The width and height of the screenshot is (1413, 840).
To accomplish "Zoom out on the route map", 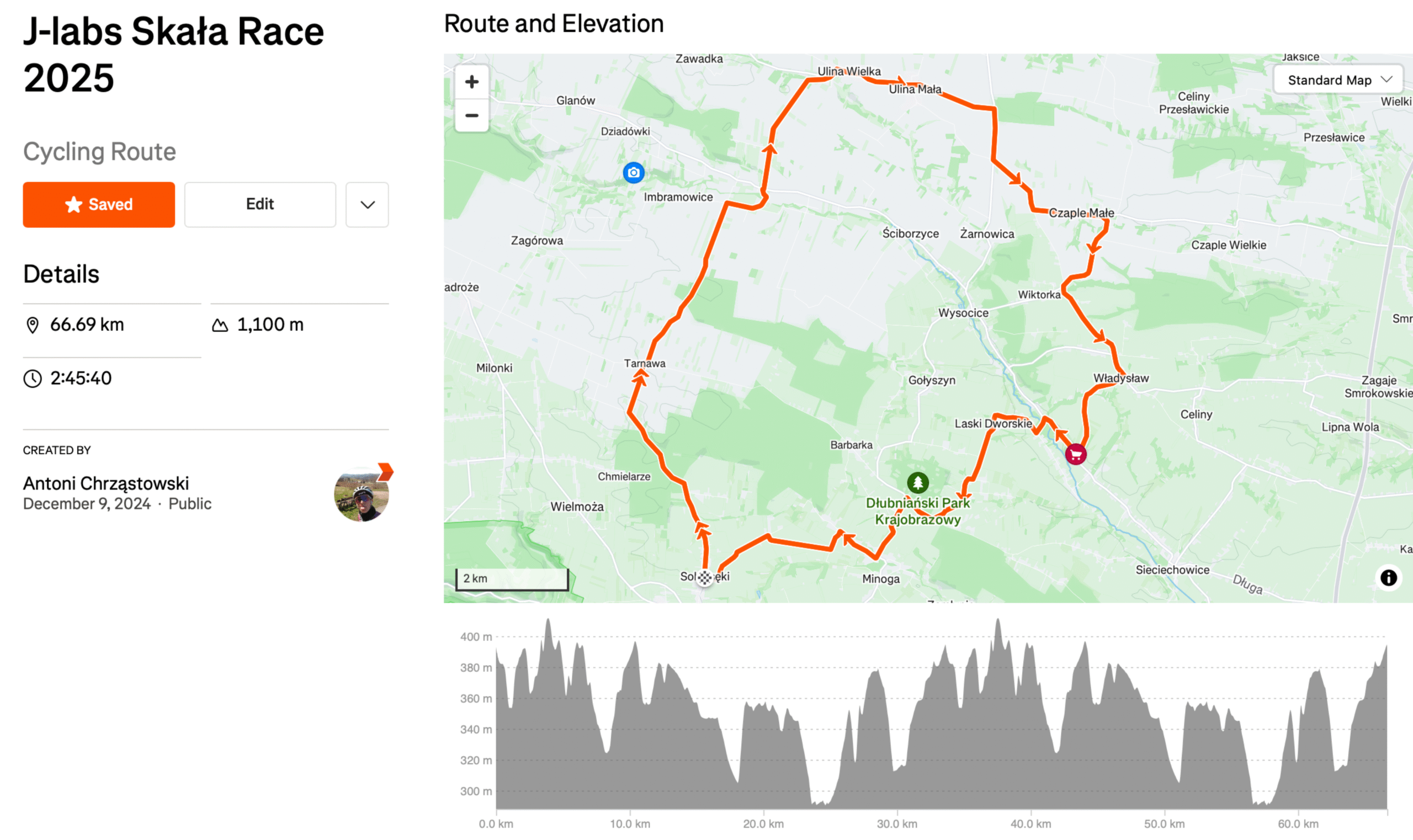I will tap(471, 115).
